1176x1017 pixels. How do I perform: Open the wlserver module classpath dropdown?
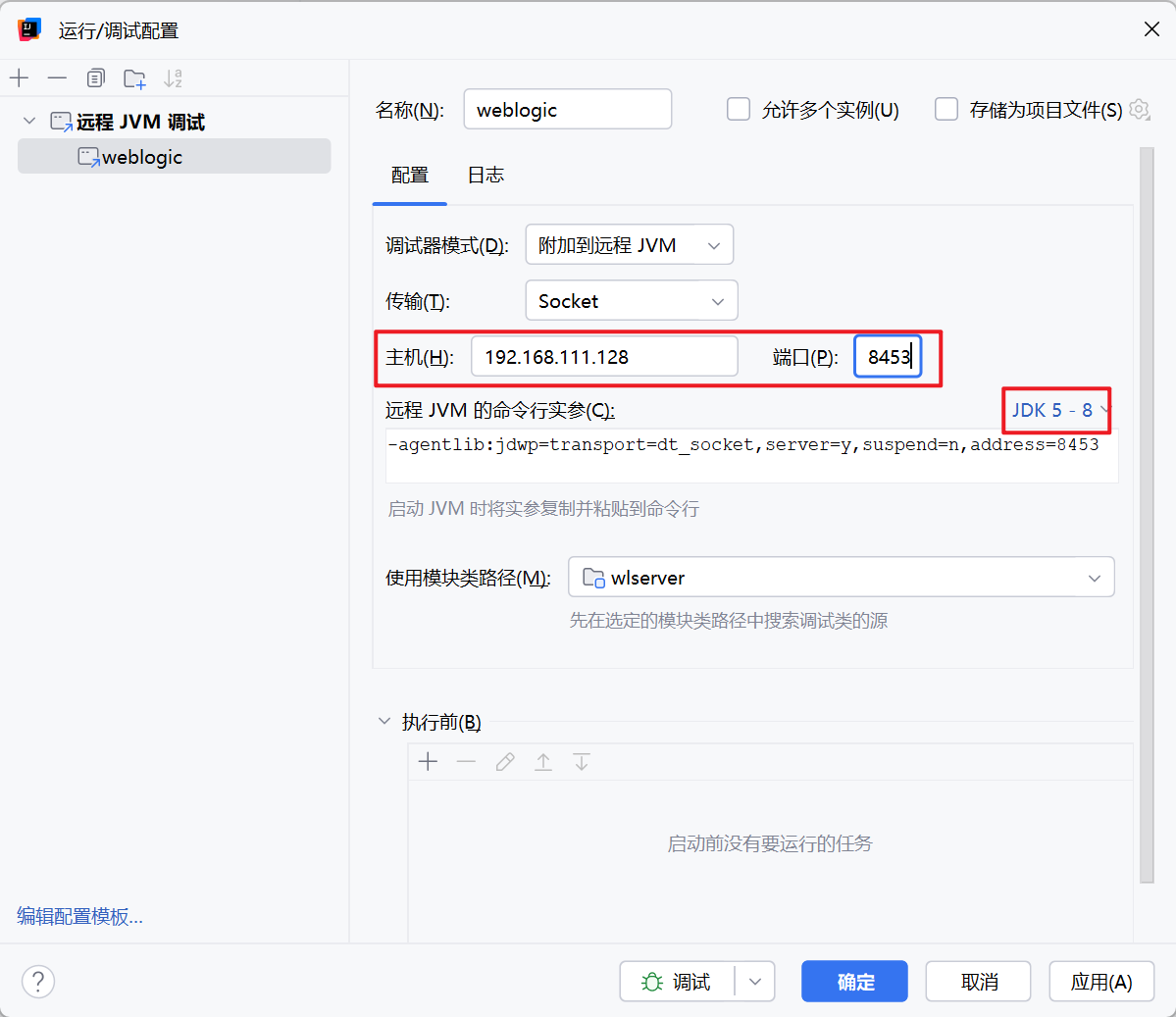(841, 578)
